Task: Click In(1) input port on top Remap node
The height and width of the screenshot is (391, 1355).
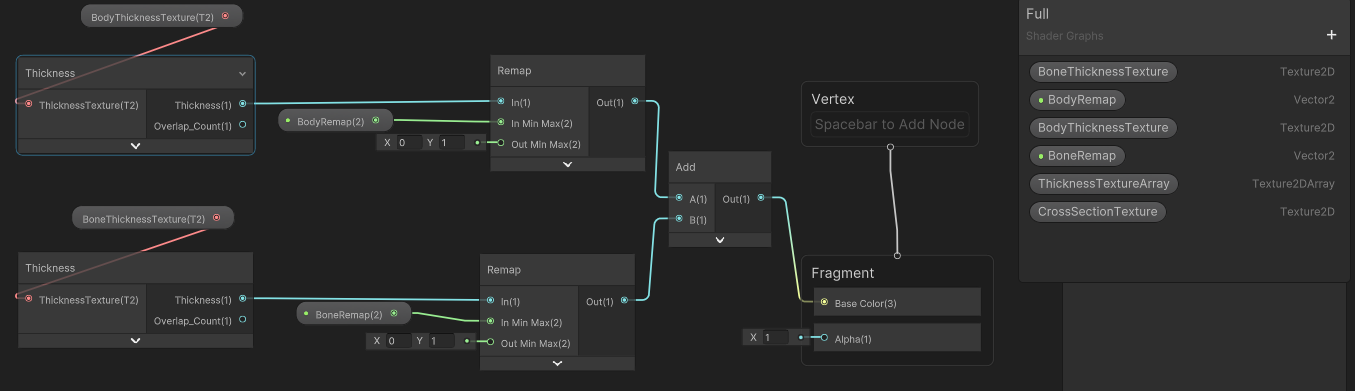Action: click(x=500, y=102)
